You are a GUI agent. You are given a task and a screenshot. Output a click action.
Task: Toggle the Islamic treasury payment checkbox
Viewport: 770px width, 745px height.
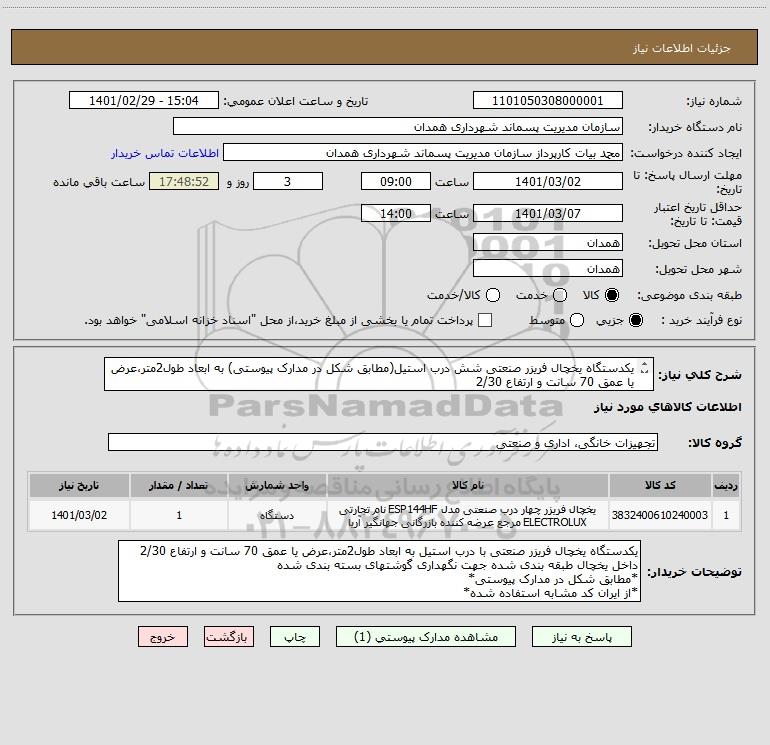485,320
